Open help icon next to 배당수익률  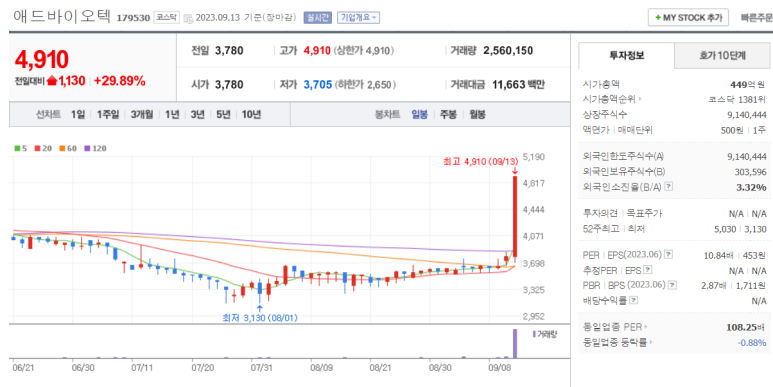pos(634,300)
